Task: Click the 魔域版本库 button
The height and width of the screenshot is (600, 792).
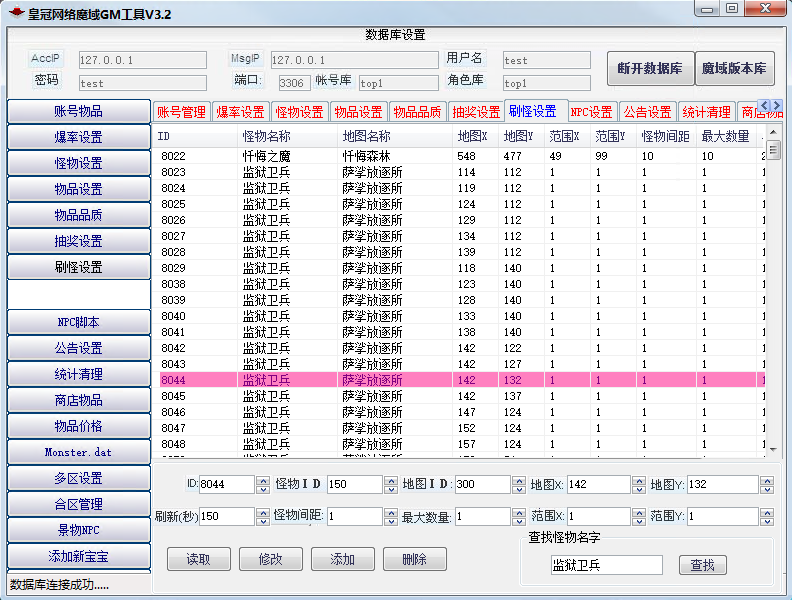Action: pyautogui.click(x=734, y=69)
